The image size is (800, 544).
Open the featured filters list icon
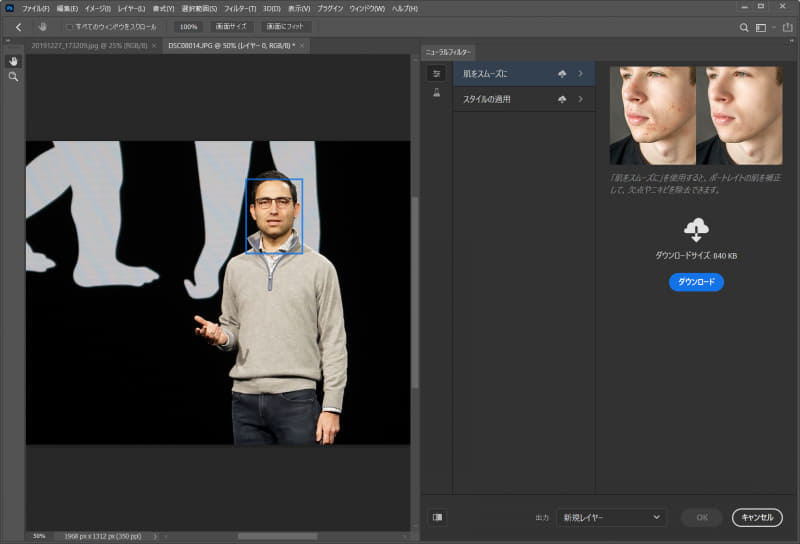coord(436,73)
